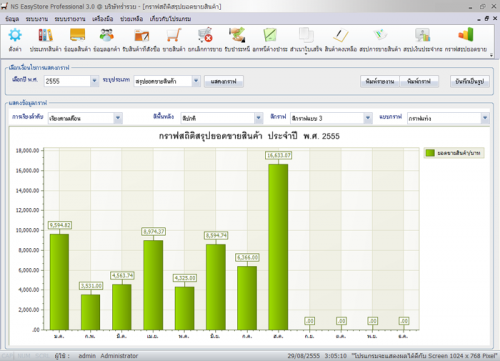This screenshot has width=500, height=361.
Task: Expand the sort order dropdown เรียงตามเดือน
Action: click(118, 118)
